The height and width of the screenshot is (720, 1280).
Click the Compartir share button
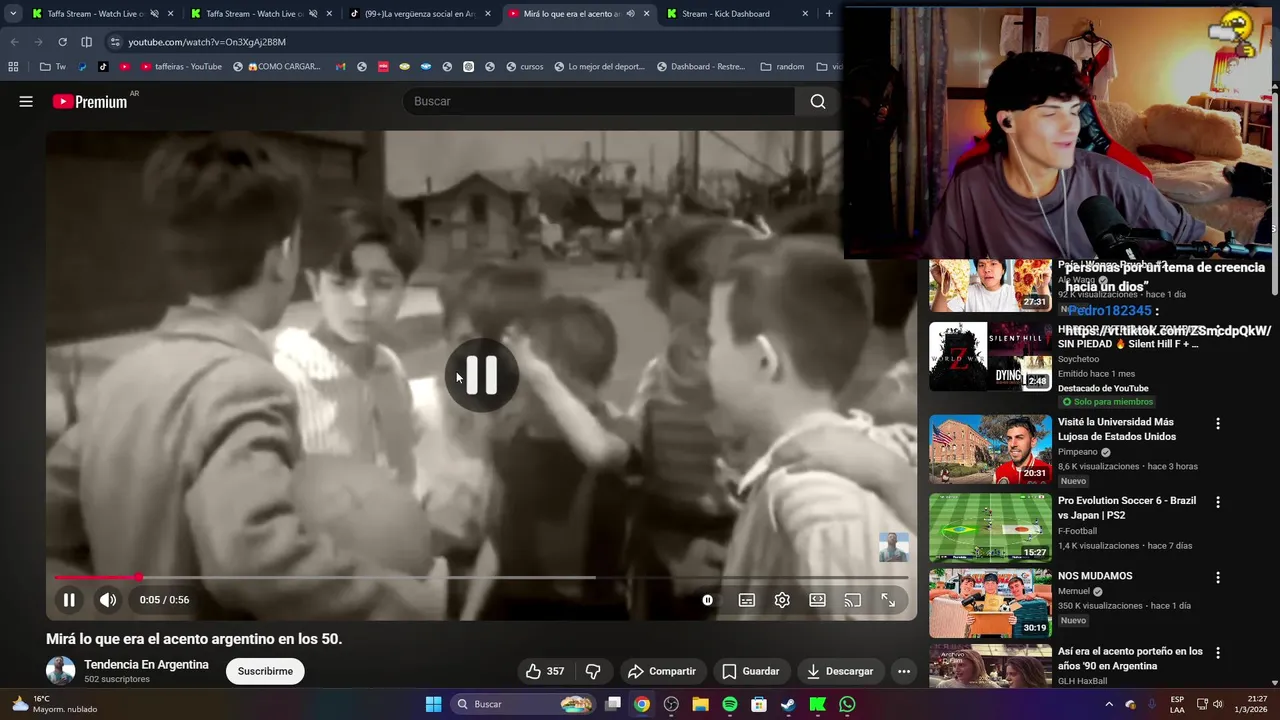661,671
